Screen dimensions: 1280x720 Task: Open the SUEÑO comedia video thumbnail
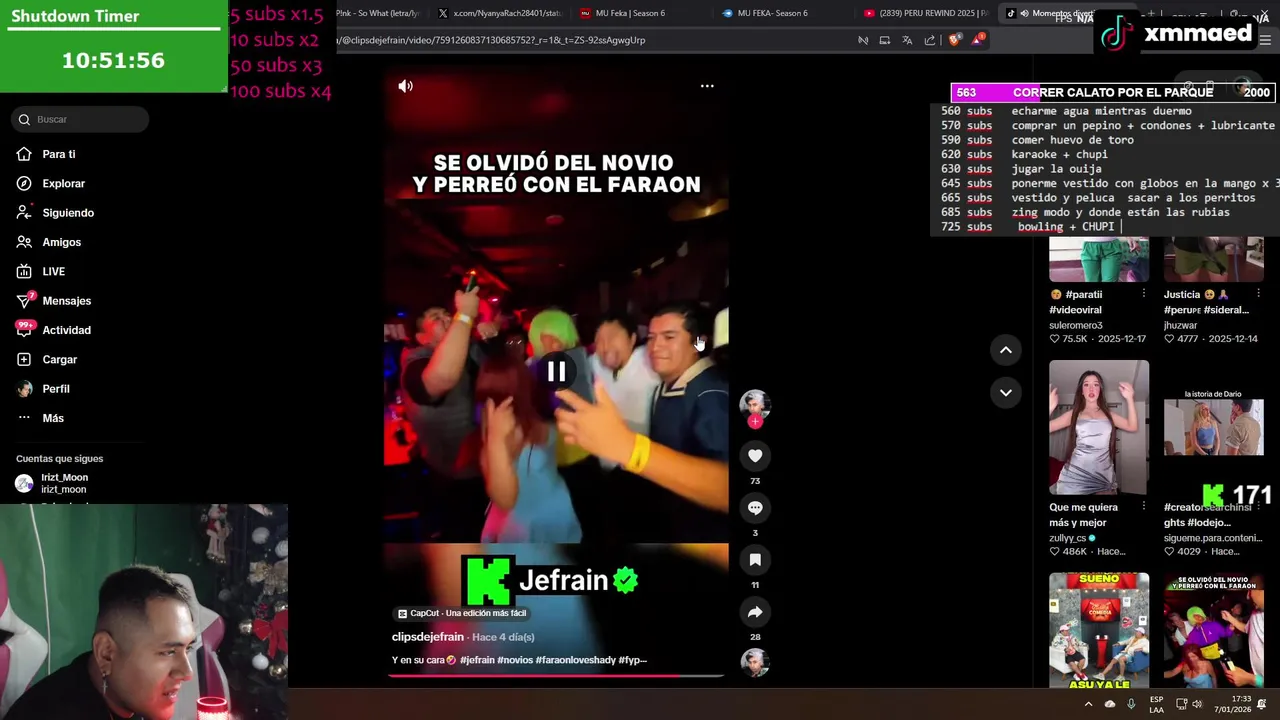pyautogui.click(x=1099, y=630)
